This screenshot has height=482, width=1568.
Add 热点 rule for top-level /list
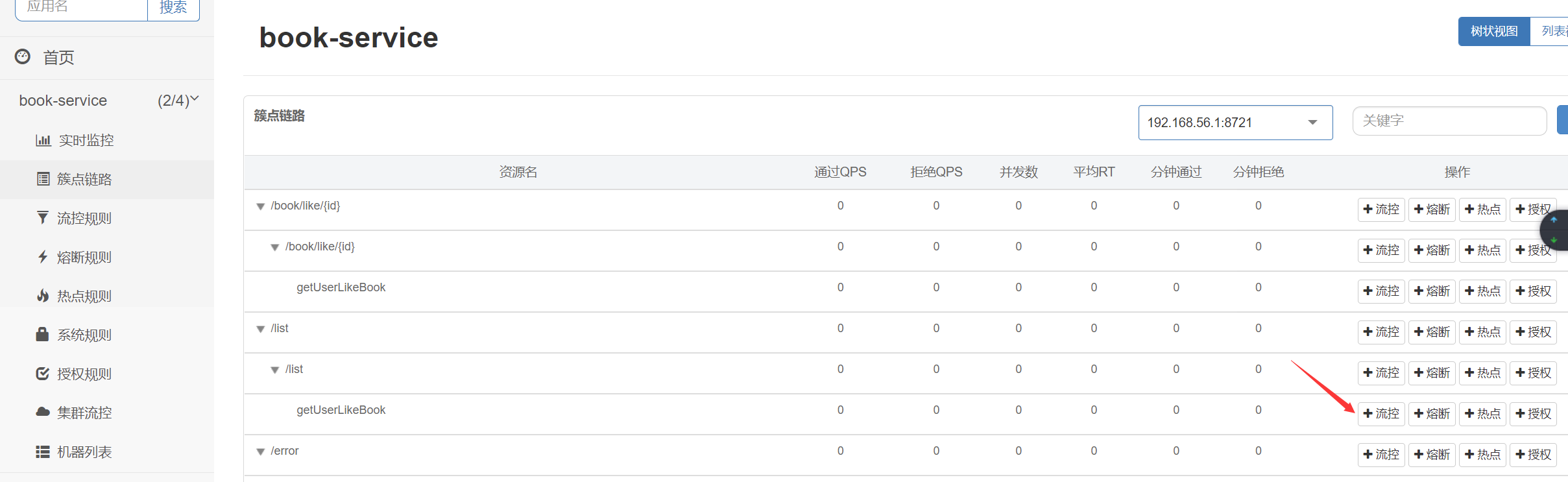1482,332
